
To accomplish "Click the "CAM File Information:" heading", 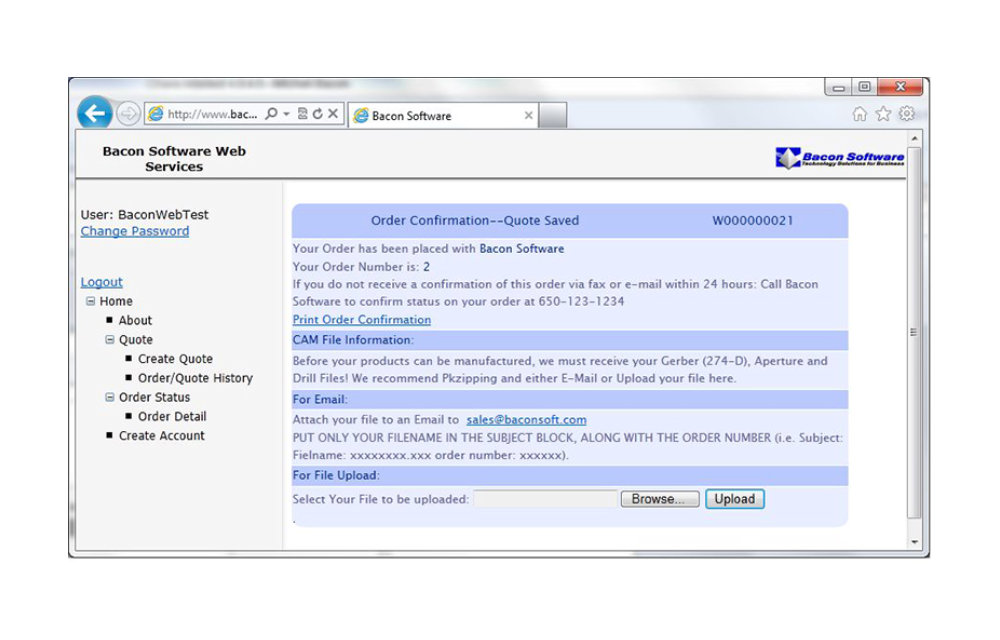I will tap(353, 340).
